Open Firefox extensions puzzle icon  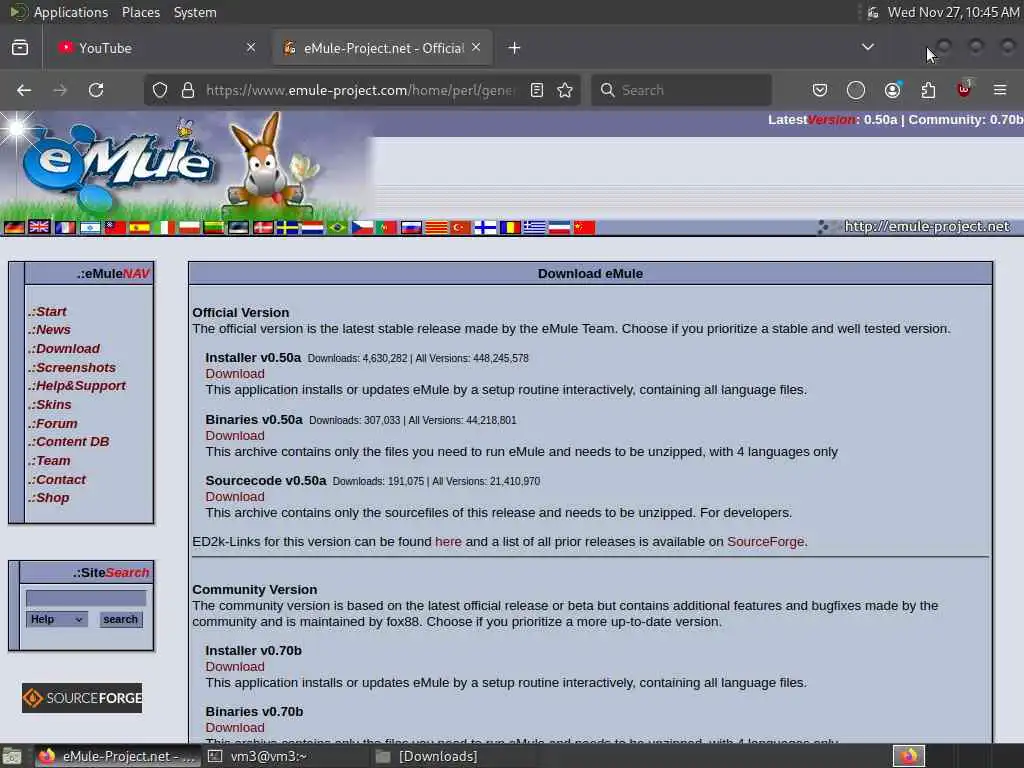[928, 90]
